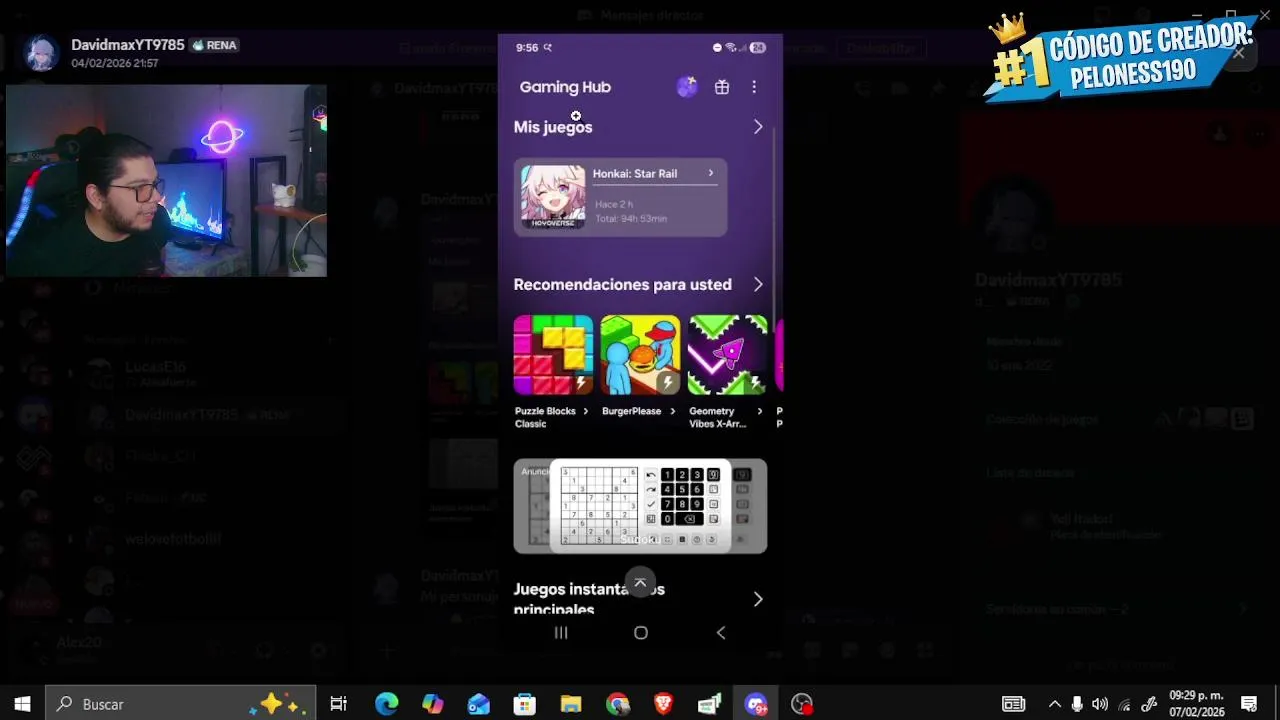Click the DavidmaxYT9785 username in viewer header

tap(128, 45)
